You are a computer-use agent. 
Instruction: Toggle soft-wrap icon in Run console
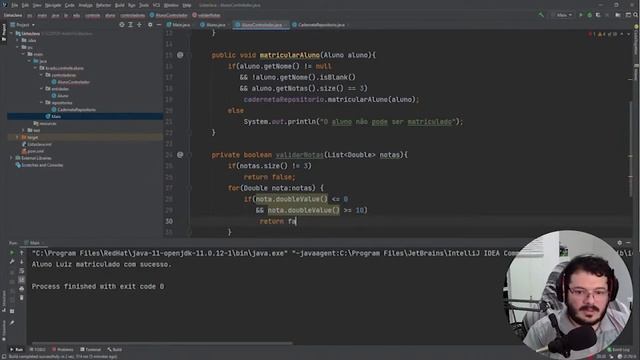(x=22, y=271)
